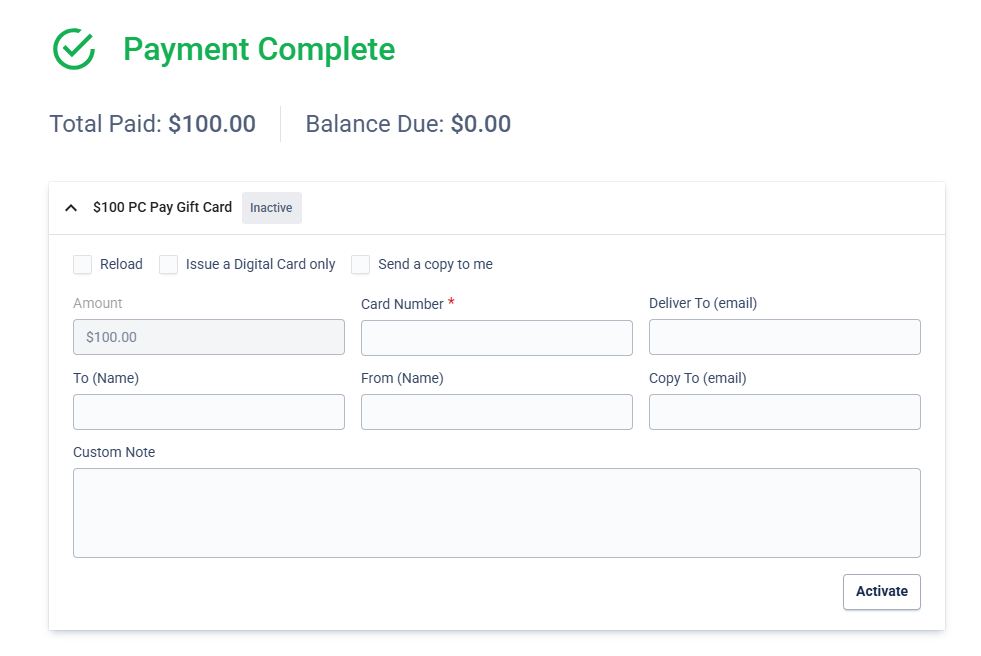Focus the Card Number input field
Viewport: 981px width, 656px height.
point(497,338)
